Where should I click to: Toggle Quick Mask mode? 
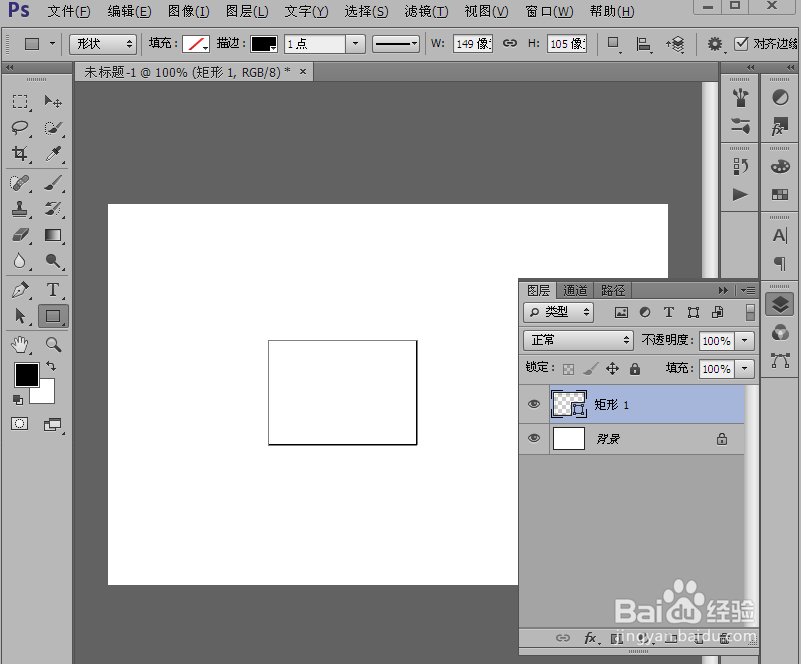tap(20, 424)
